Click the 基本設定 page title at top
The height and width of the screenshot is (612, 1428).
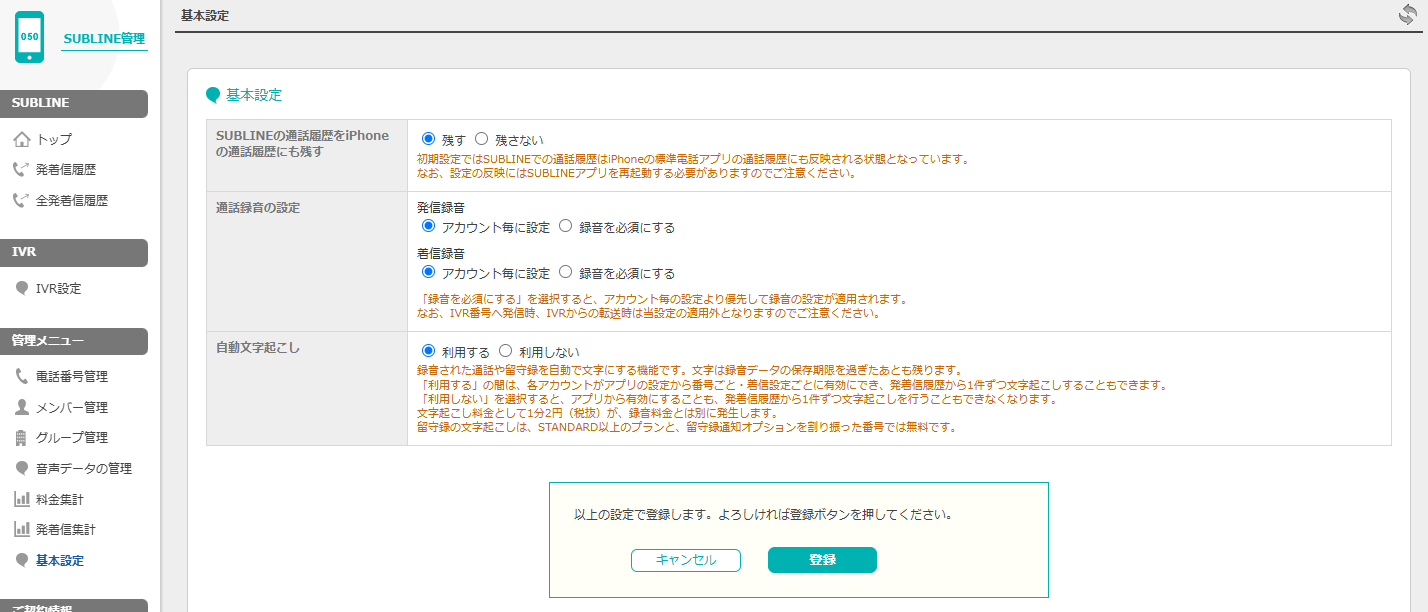click(205, 15)
